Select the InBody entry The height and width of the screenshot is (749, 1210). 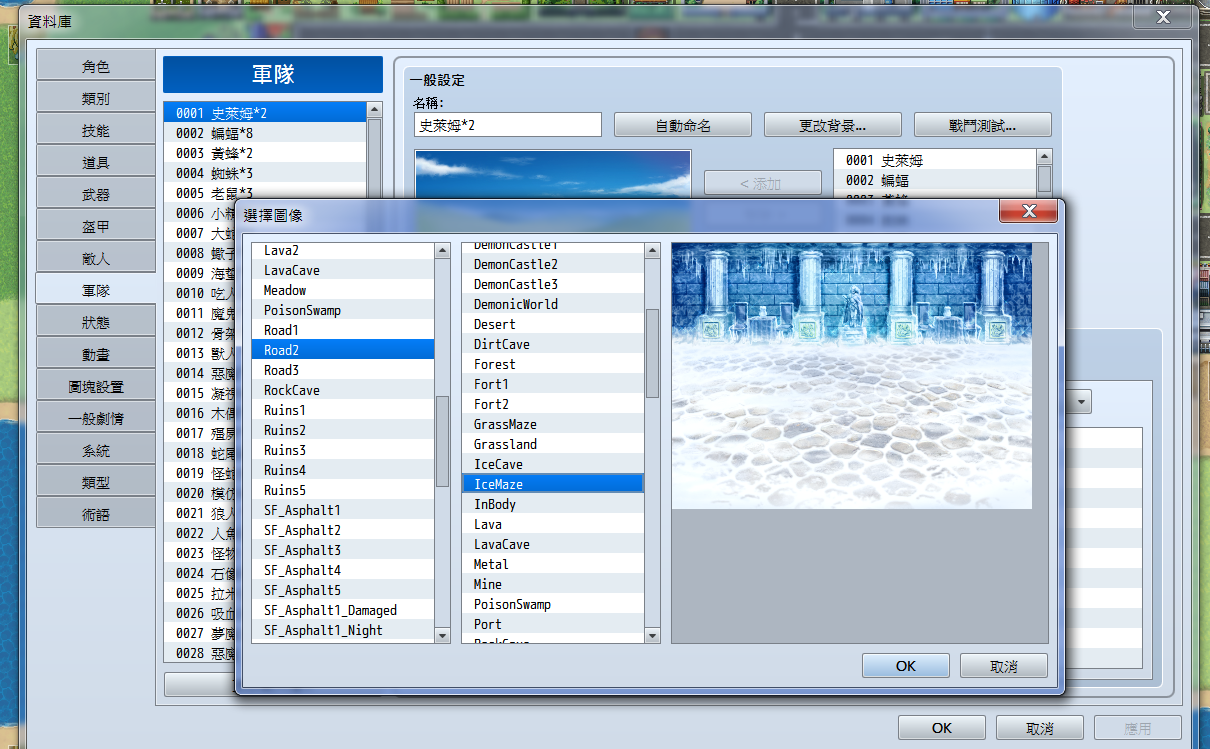coord(553,504)
